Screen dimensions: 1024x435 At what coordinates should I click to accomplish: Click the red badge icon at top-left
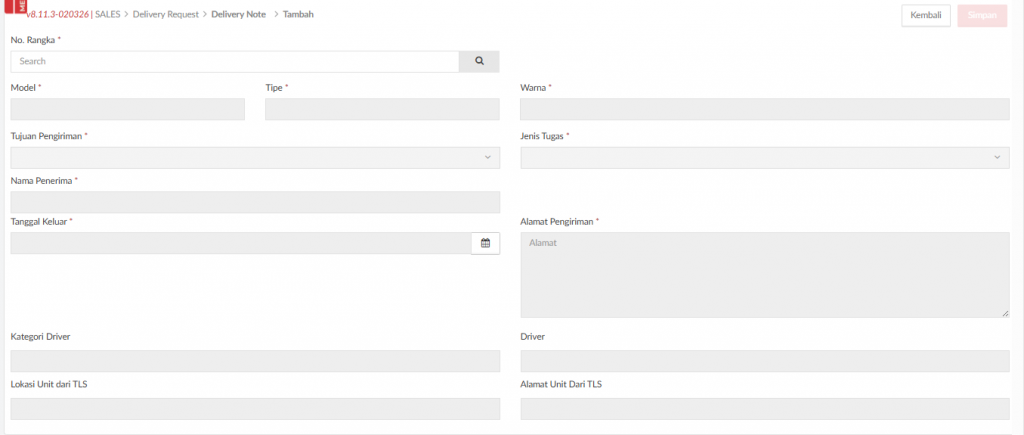click(x=22, y=8)
